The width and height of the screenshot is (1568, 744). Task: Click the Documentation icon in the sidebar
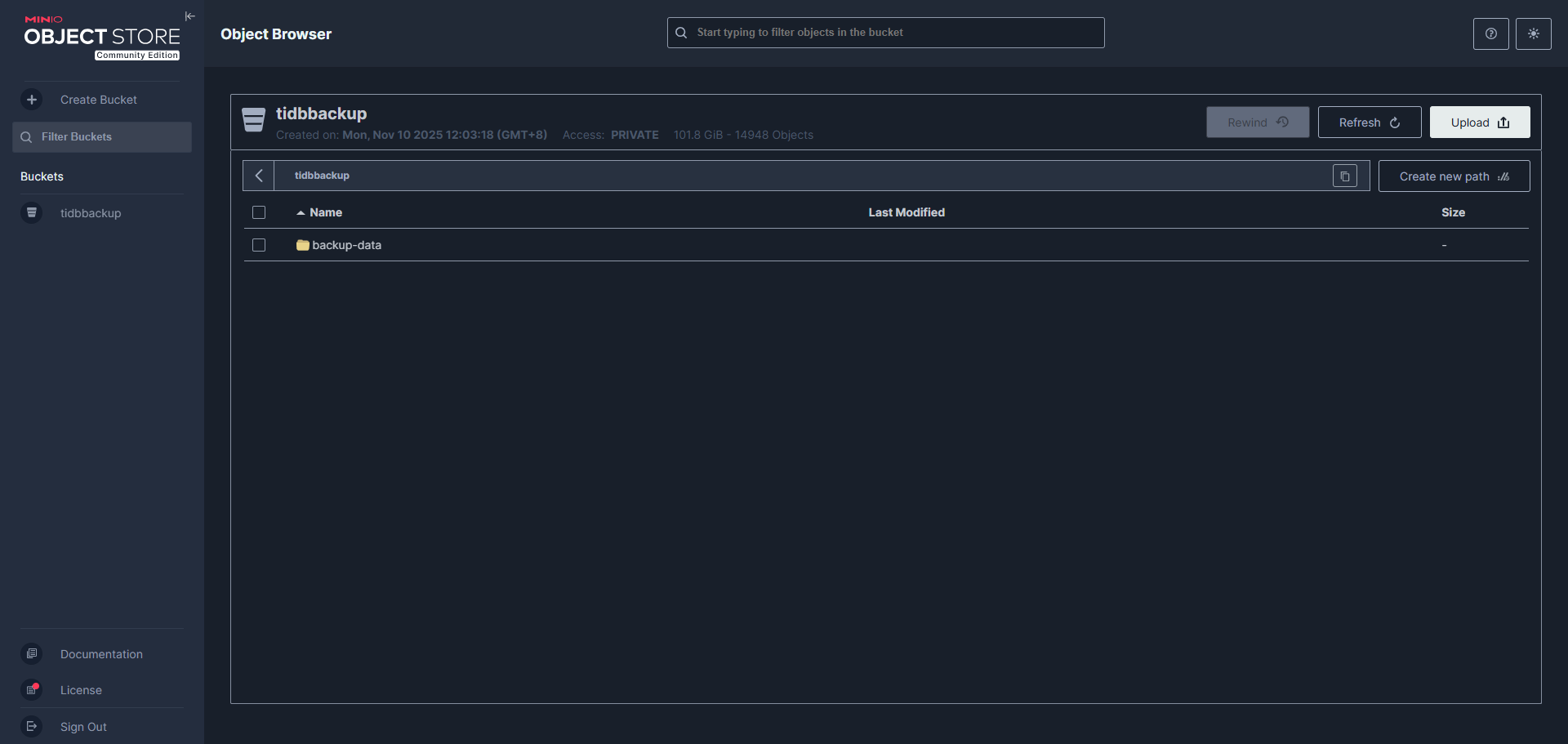click(x=32, y=653)
